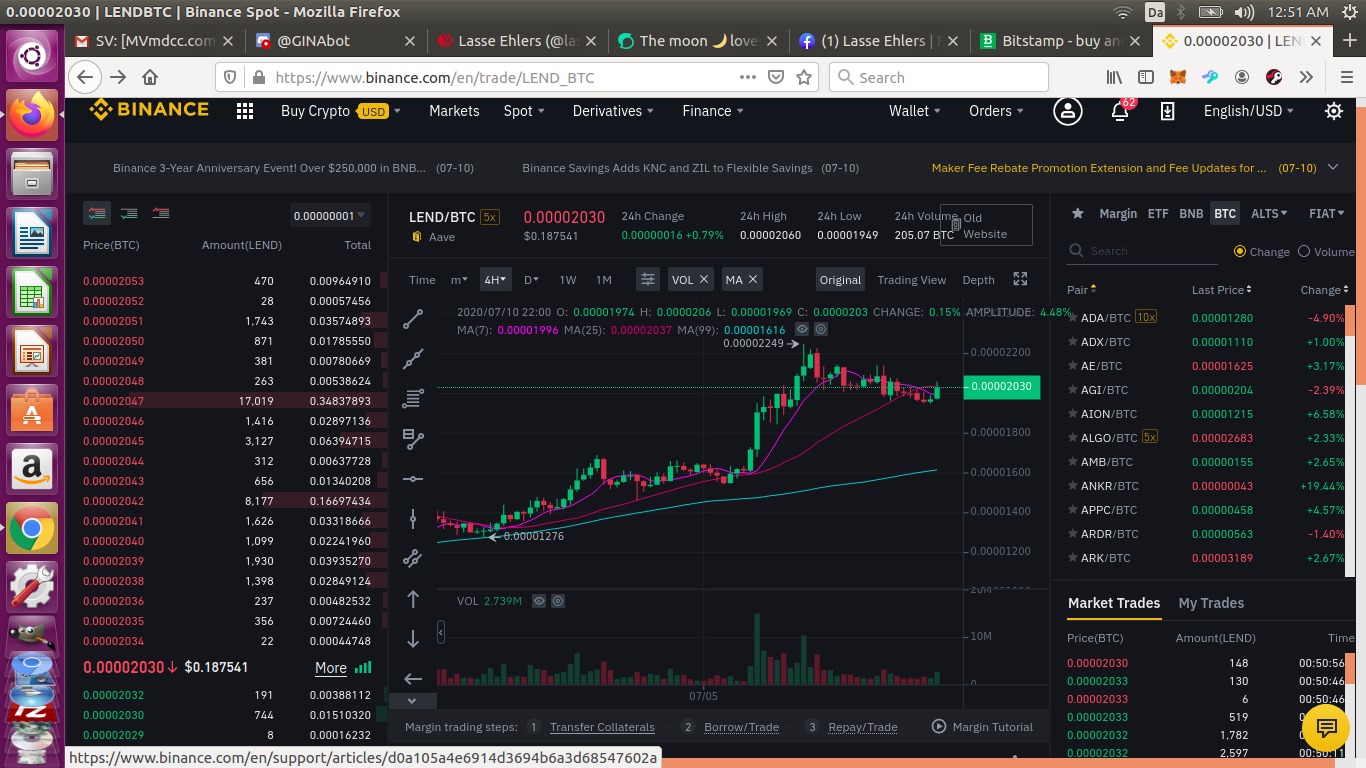Image resolution: width=1366 pixels, height=768 pixels.
Task: Open Firefox bookmark star in address bar
Action: (804, 77)
